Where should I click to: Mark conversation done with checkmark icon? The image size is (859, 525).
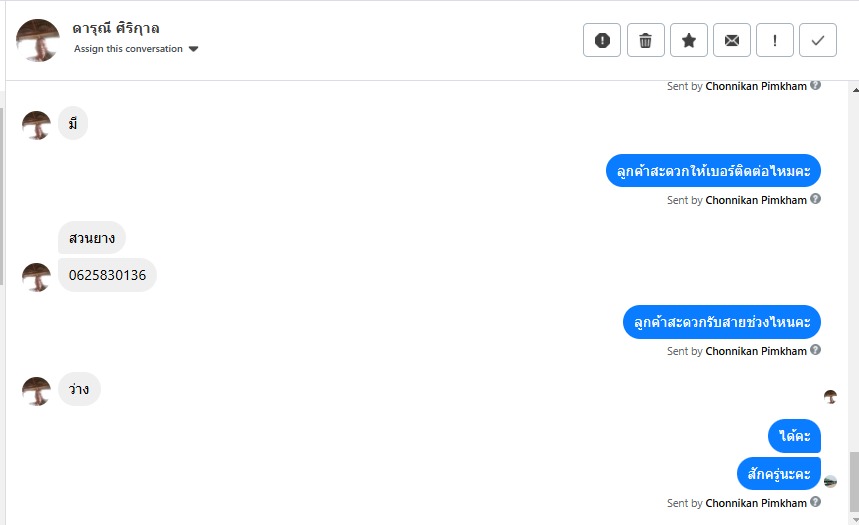pos(818,40)
